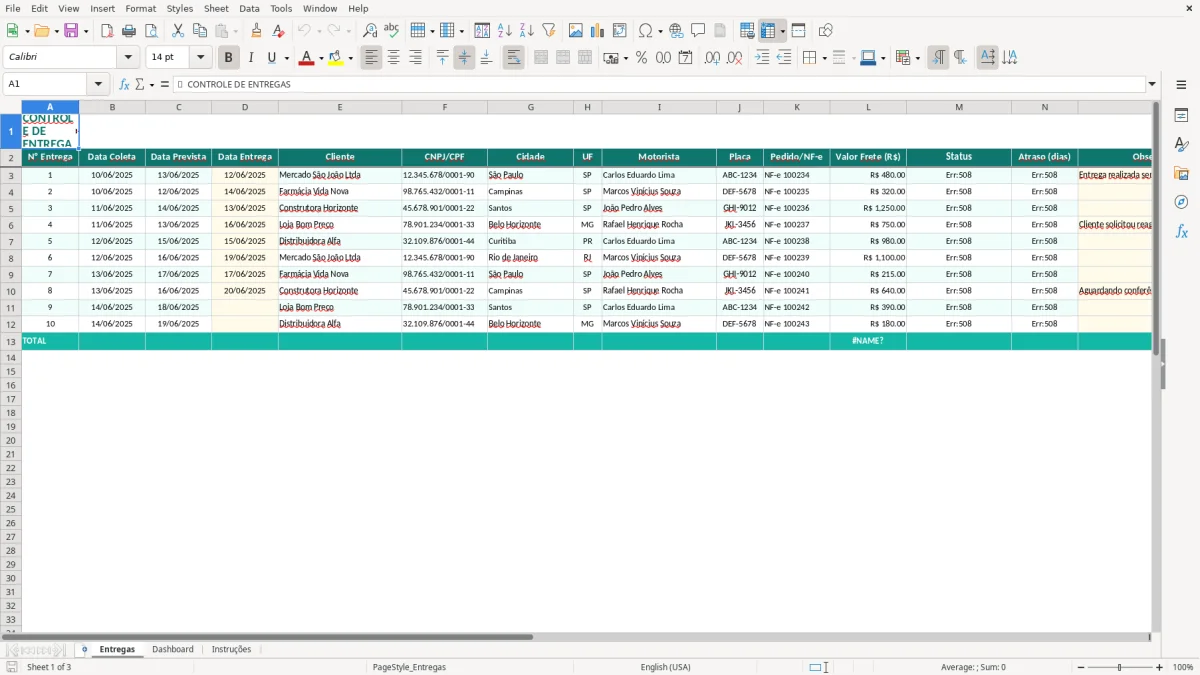The width and height of the screenshot is (1200, 675).
Task: Click the Sort Ascending icon
Action: (x=504, y=31)
